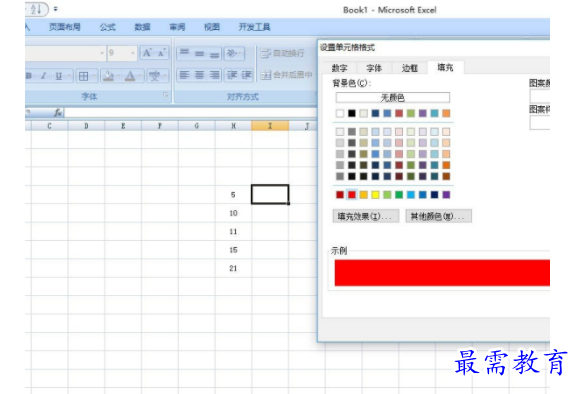Click the Borders grid icon in ribbon

83,76
